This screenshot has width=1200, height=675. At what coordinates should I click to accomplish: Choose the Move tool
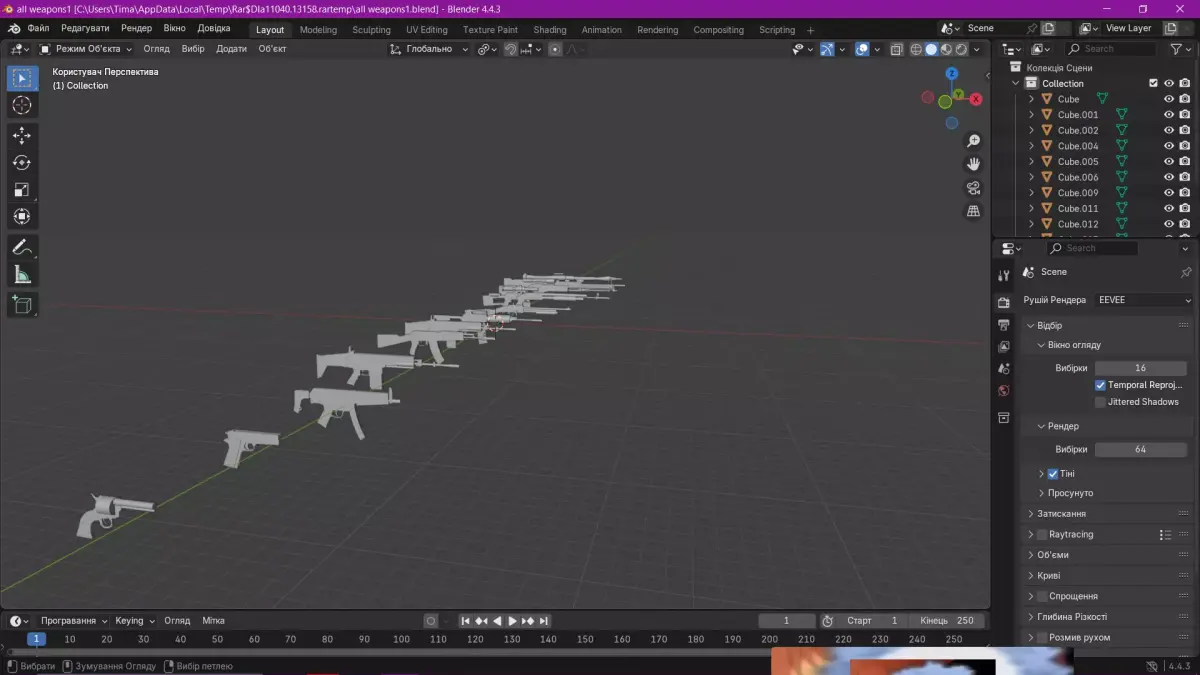point(22,136)
